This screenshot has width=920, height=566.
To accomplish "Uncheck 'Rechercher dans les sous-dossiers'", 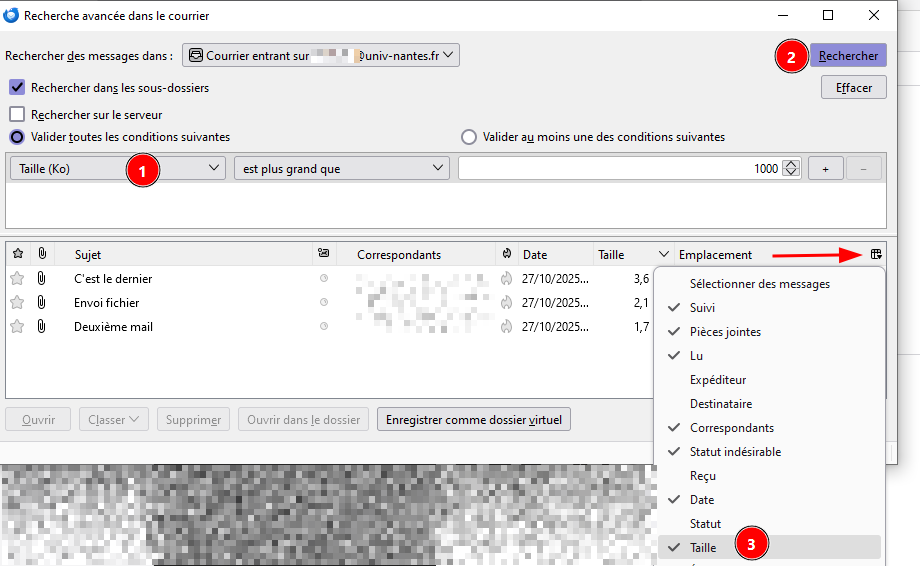I will (17, 88).
